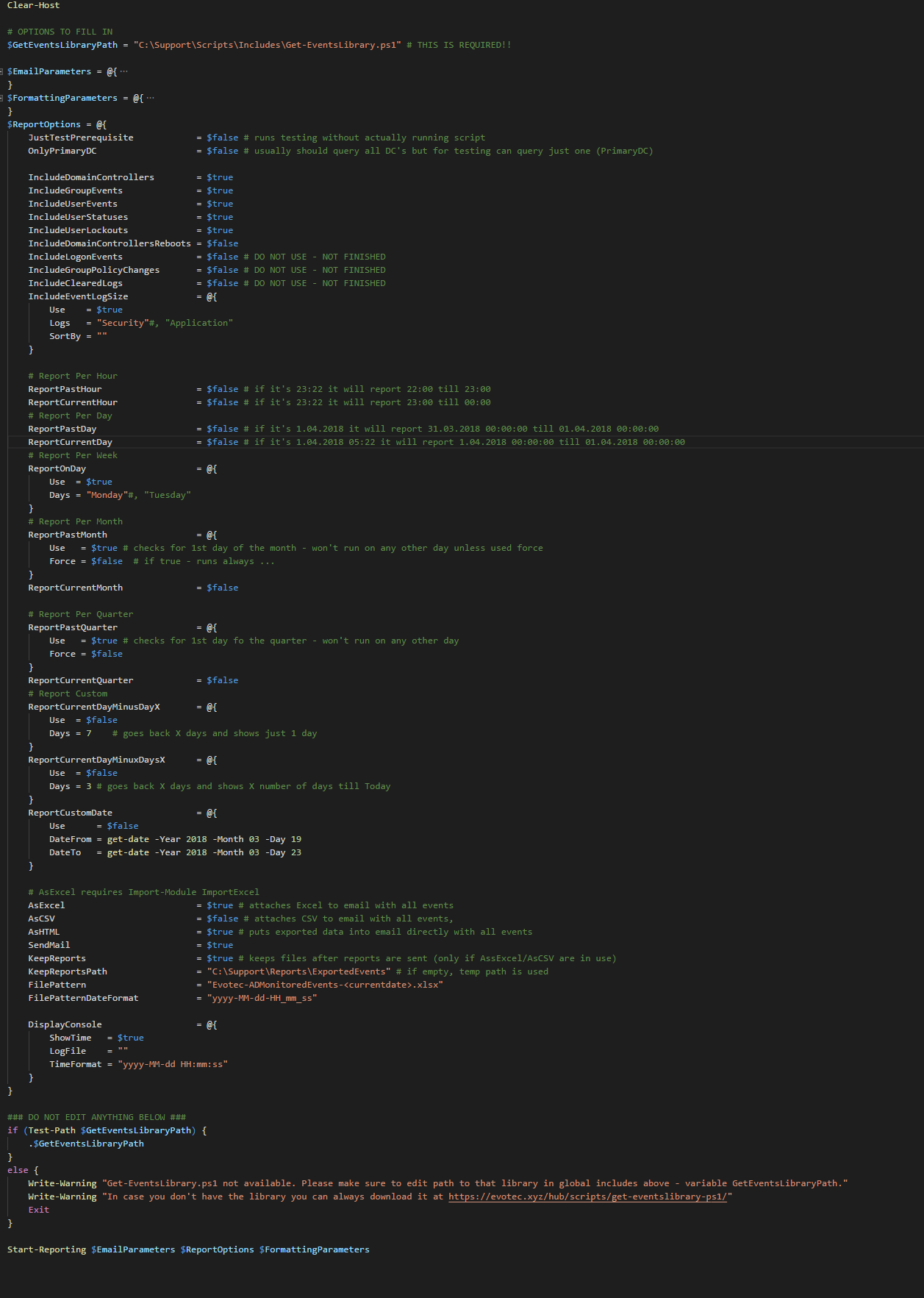Click the DateFrom get-date expression

coord(204,839)
